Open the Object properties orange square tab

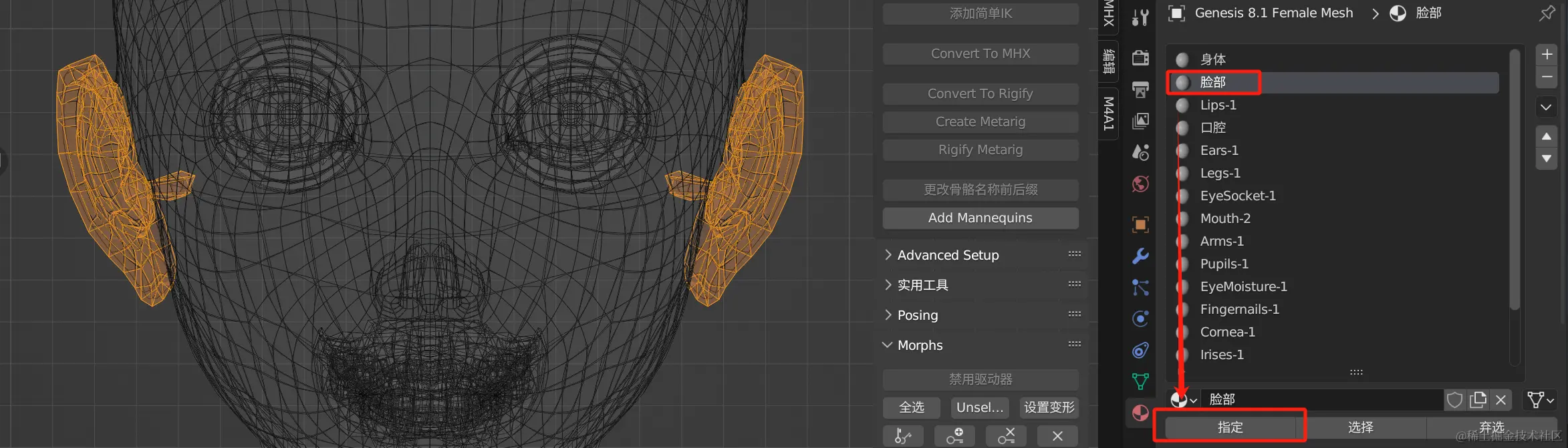pyautogui.click(x=1140, y=224)
